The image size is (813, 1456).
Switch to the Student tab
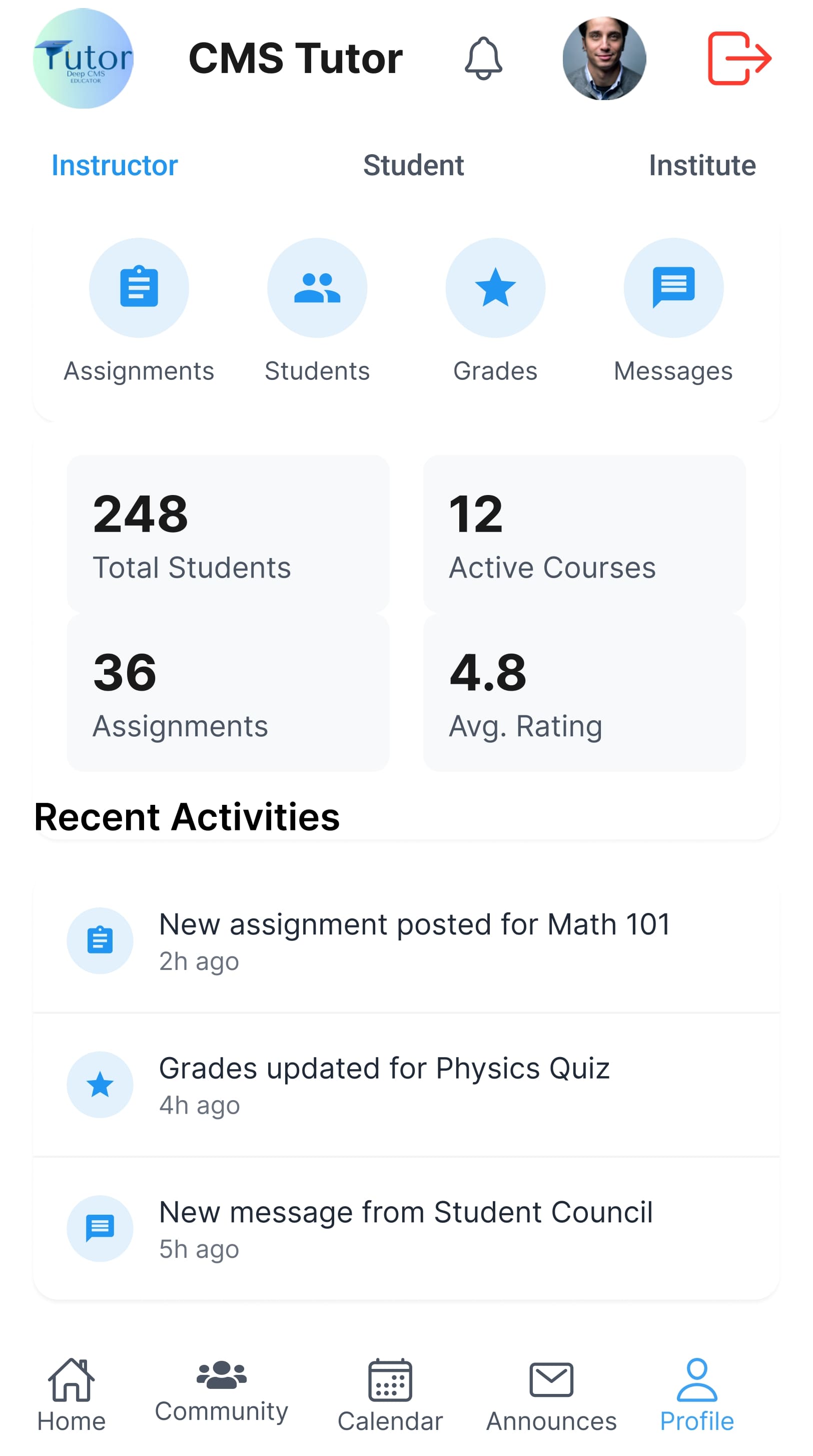click(x=413, y=166)
